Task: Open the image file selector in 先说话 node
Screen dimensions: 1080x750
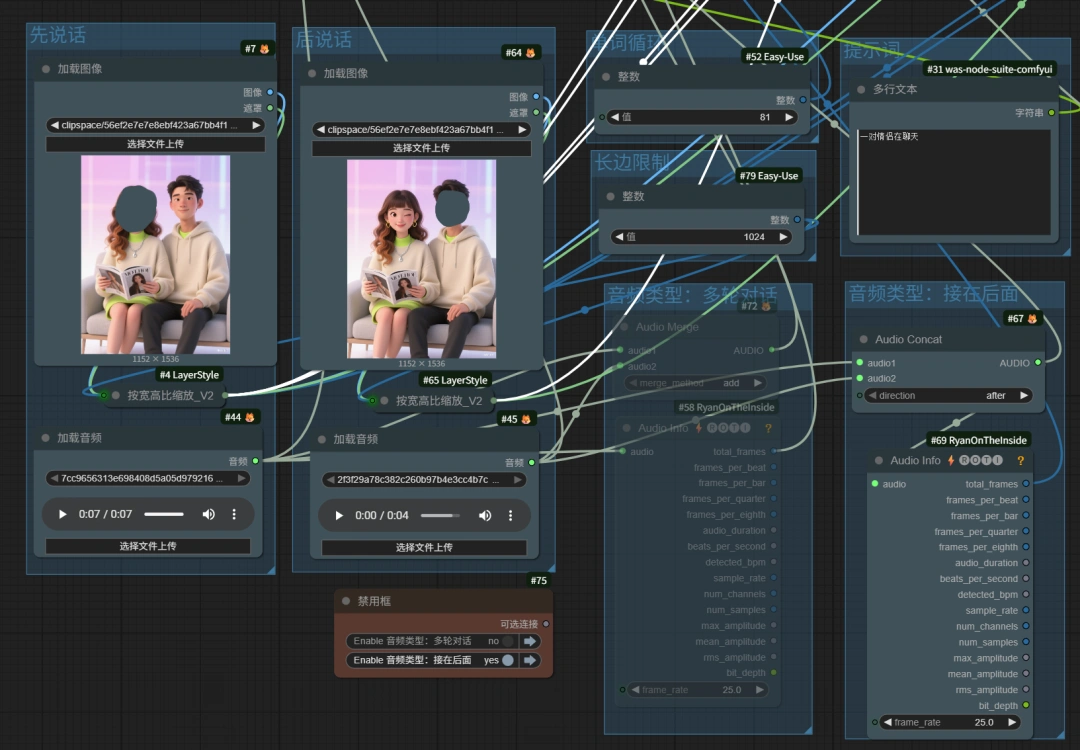Action: point(155,125)
